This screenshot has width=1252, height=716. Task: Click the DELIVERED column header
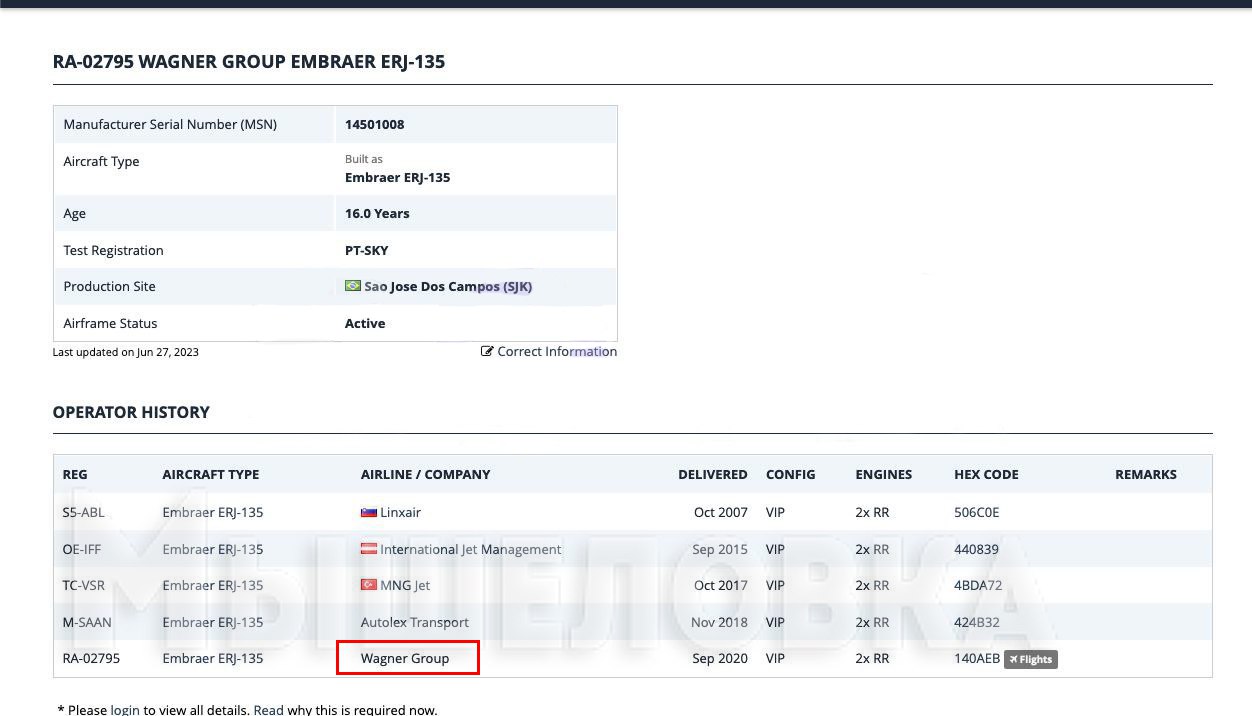(x=712, y=474)
